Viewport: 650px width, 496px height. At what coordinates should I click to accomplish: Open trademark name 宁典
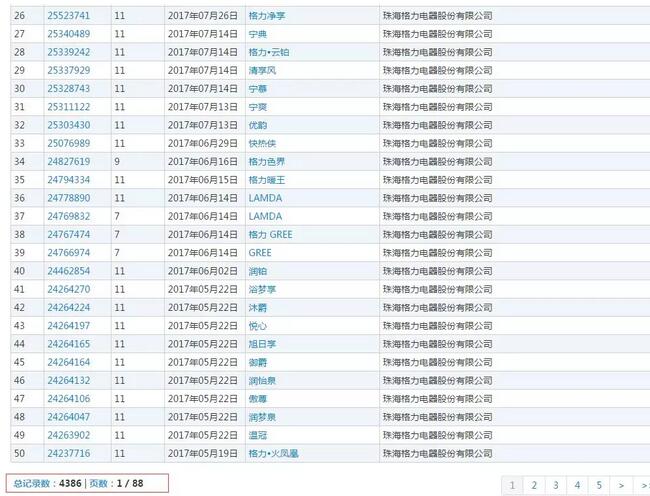coord(257,34)
